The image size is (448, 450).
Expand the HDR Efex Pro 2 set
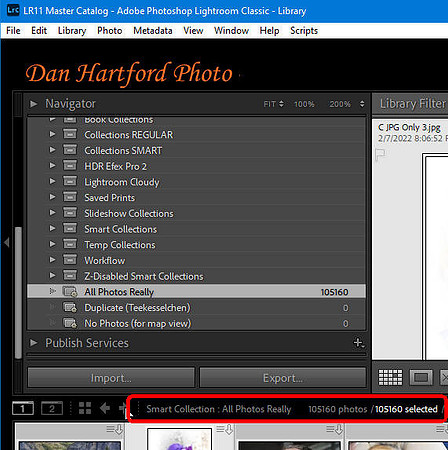click(52, 165)
